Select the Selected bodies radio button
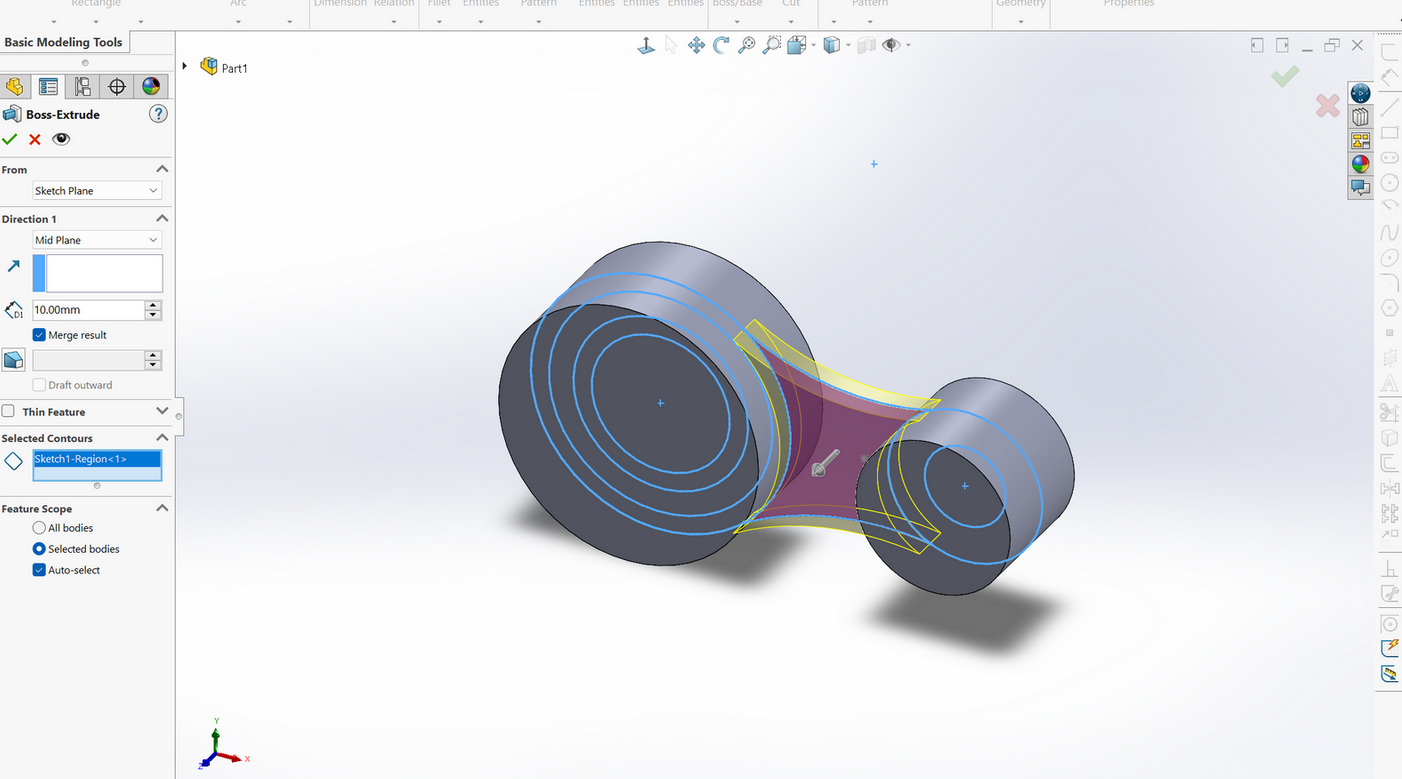 pyautogui.click(x=39, y=549)
